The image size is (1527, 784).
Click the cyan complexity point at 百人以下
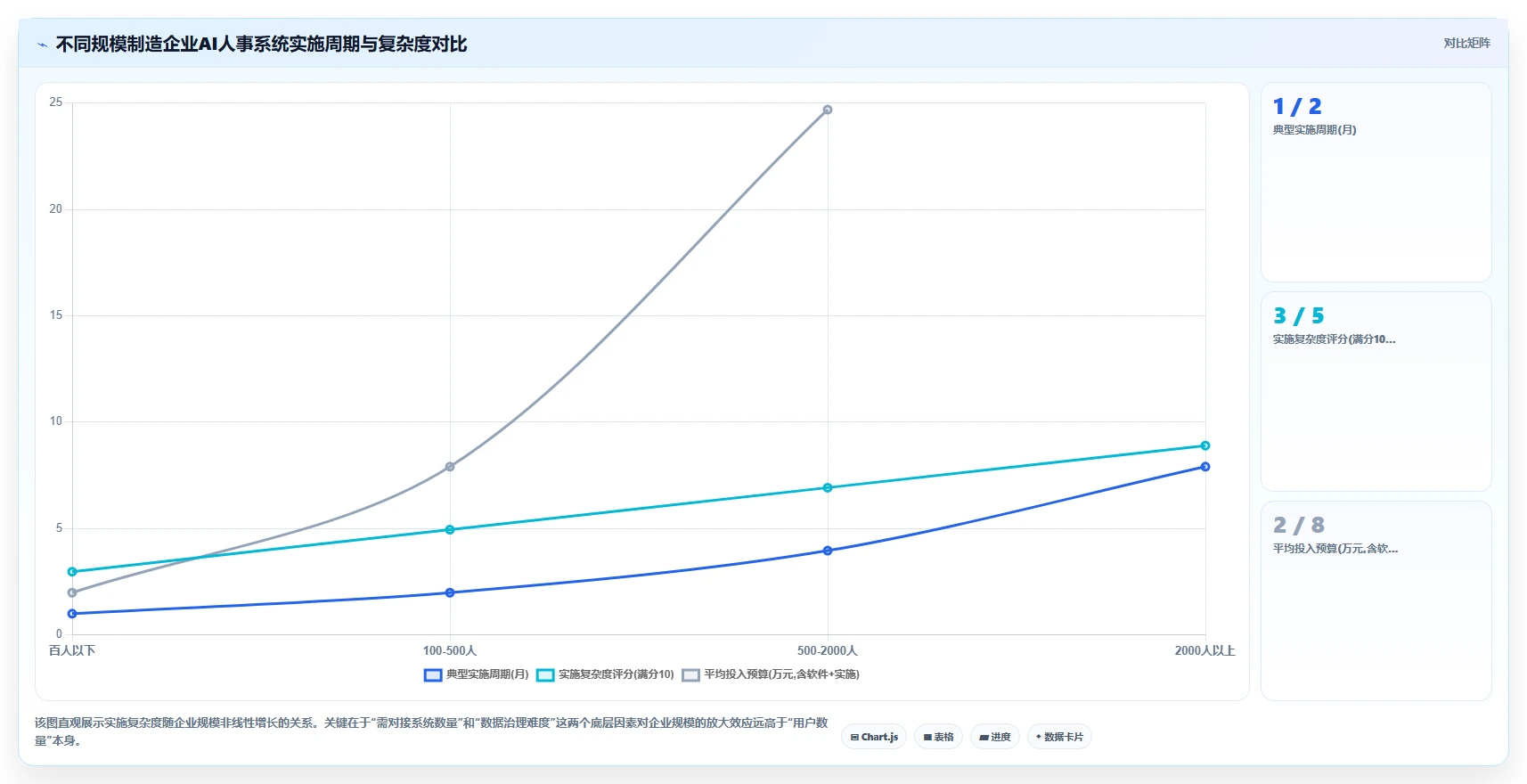click(72, 572)
